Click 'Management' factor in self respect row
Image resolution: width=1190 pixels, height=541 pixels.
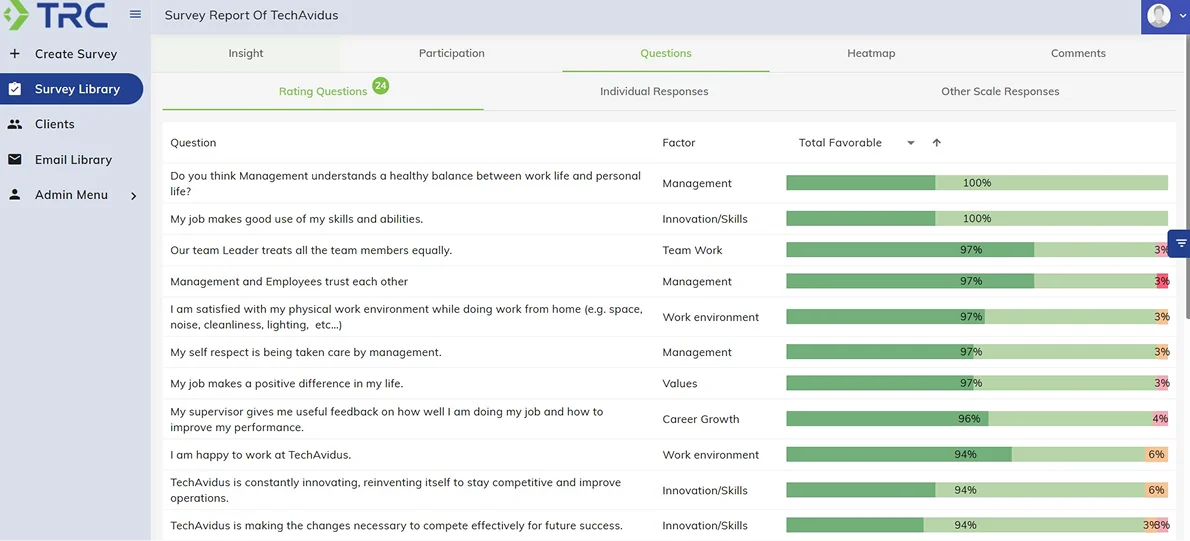(x=697, y=352)
